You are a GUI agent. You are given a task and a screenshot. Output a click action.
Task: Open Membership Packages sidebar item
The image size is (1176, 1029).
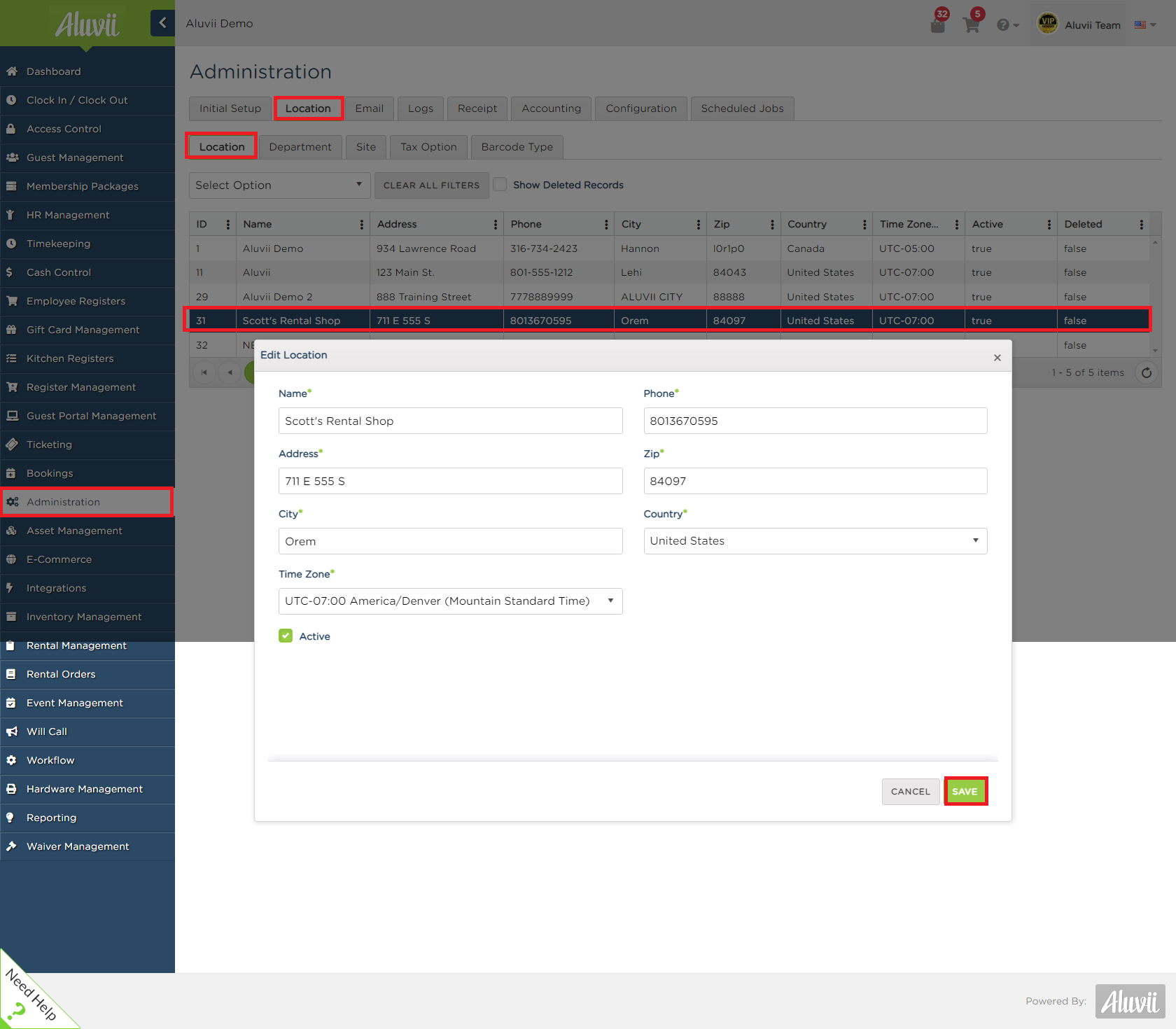87,186
